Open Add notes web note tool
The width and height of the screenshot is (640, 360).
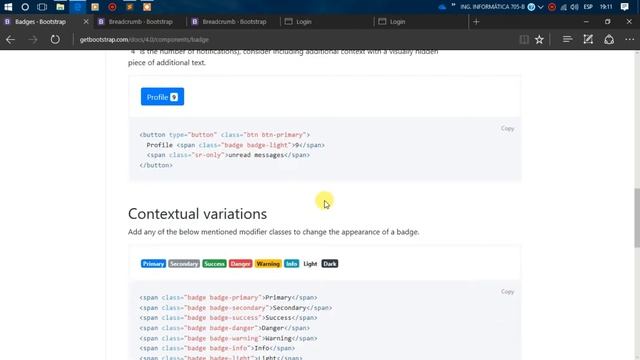pyautogui.click(x=588, y=40)
